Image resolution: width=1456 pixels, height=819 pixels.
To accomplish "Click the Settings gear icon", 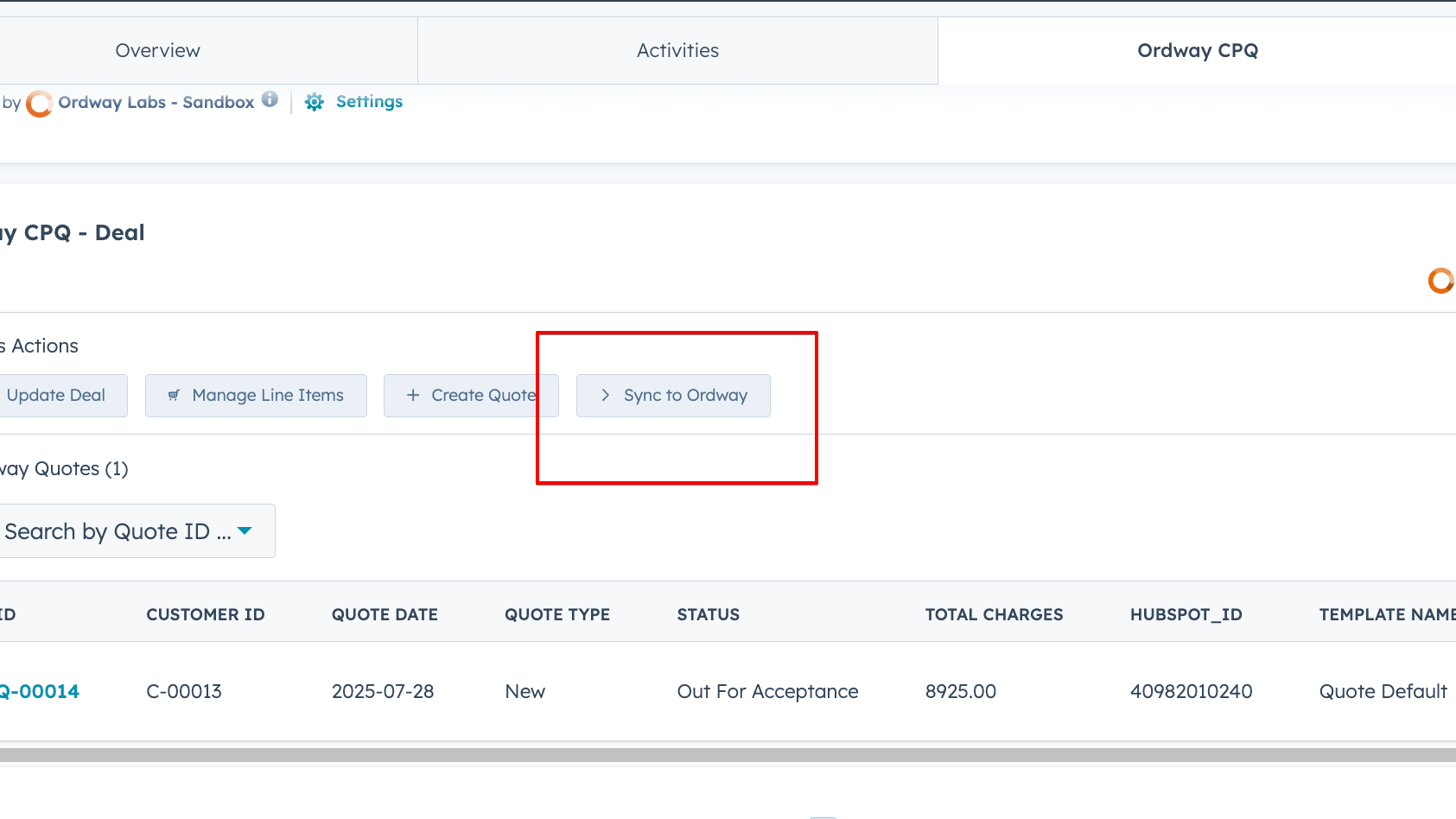I will 315,102.
